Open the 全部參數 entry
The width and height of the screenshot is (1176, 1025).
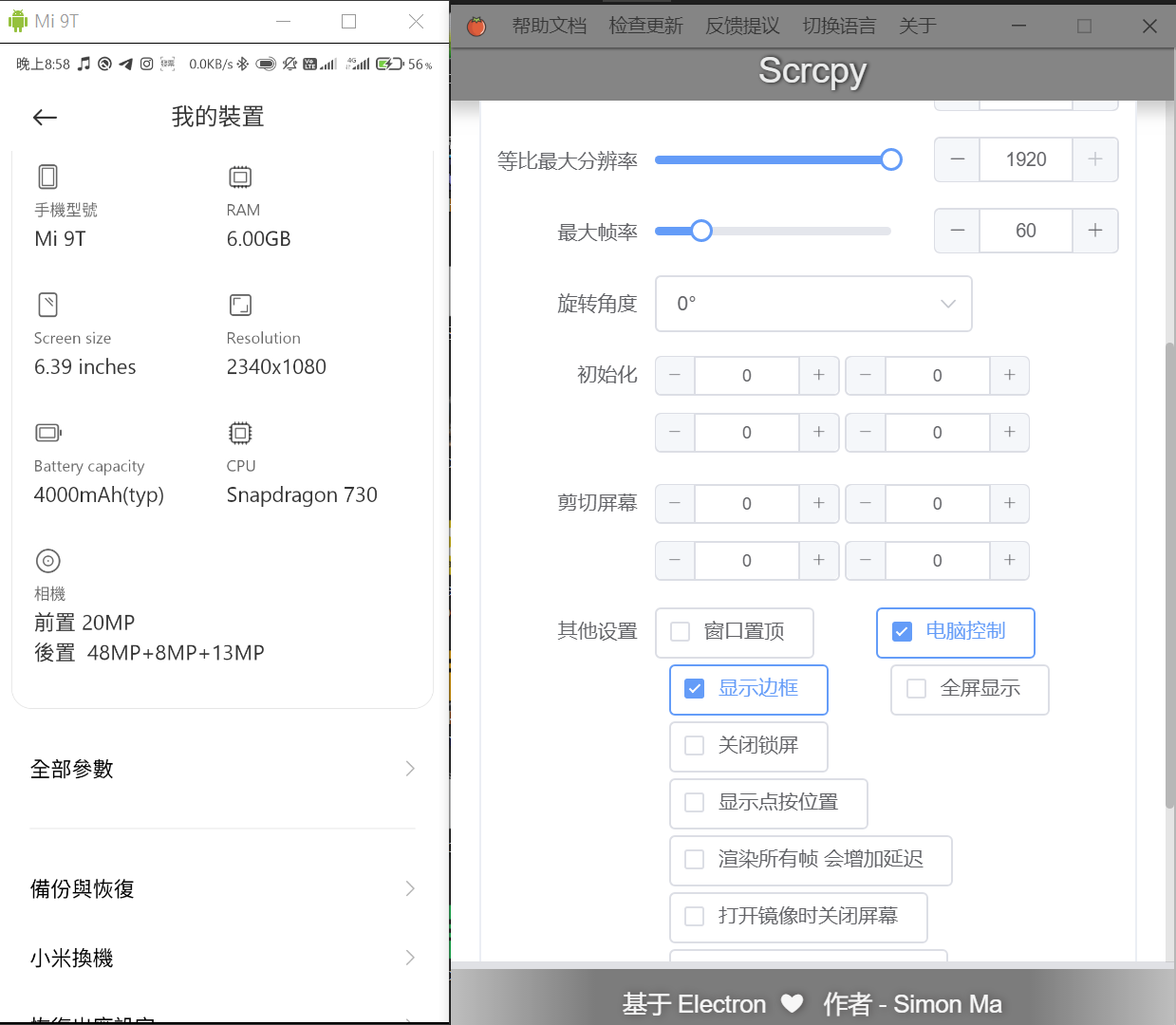[222, 769]
